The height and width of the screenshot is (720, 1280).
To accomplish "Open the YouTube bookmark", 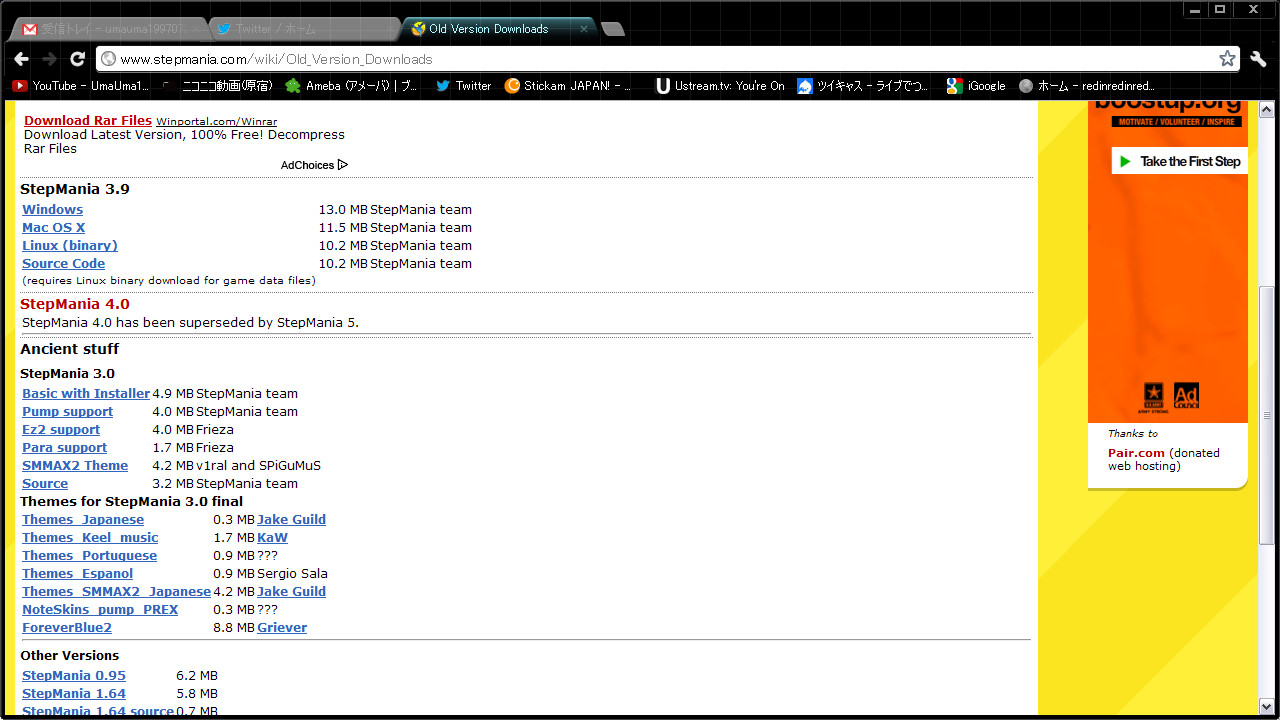I will coord(80,86).
